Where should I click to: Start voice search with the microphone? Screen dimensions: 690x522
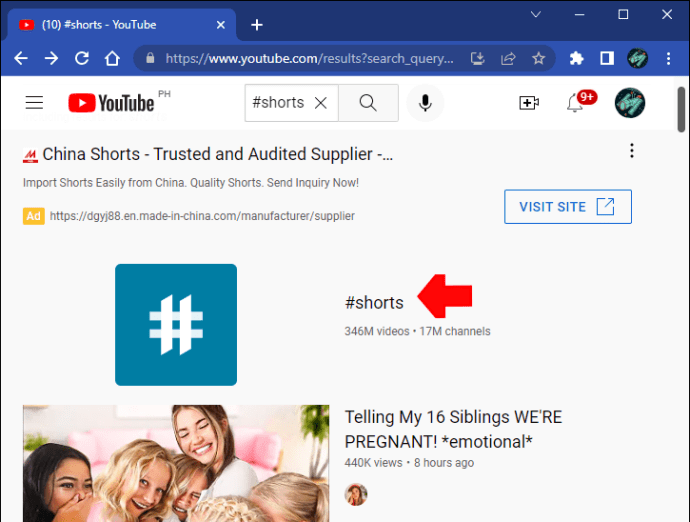pyautogui.click(x=426, y=102)
